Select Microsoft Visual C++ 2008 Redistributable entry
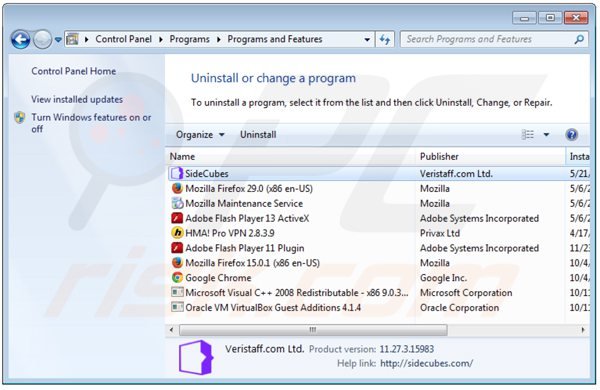This screenshot has height=390, width=600. [x=297, y=293]
